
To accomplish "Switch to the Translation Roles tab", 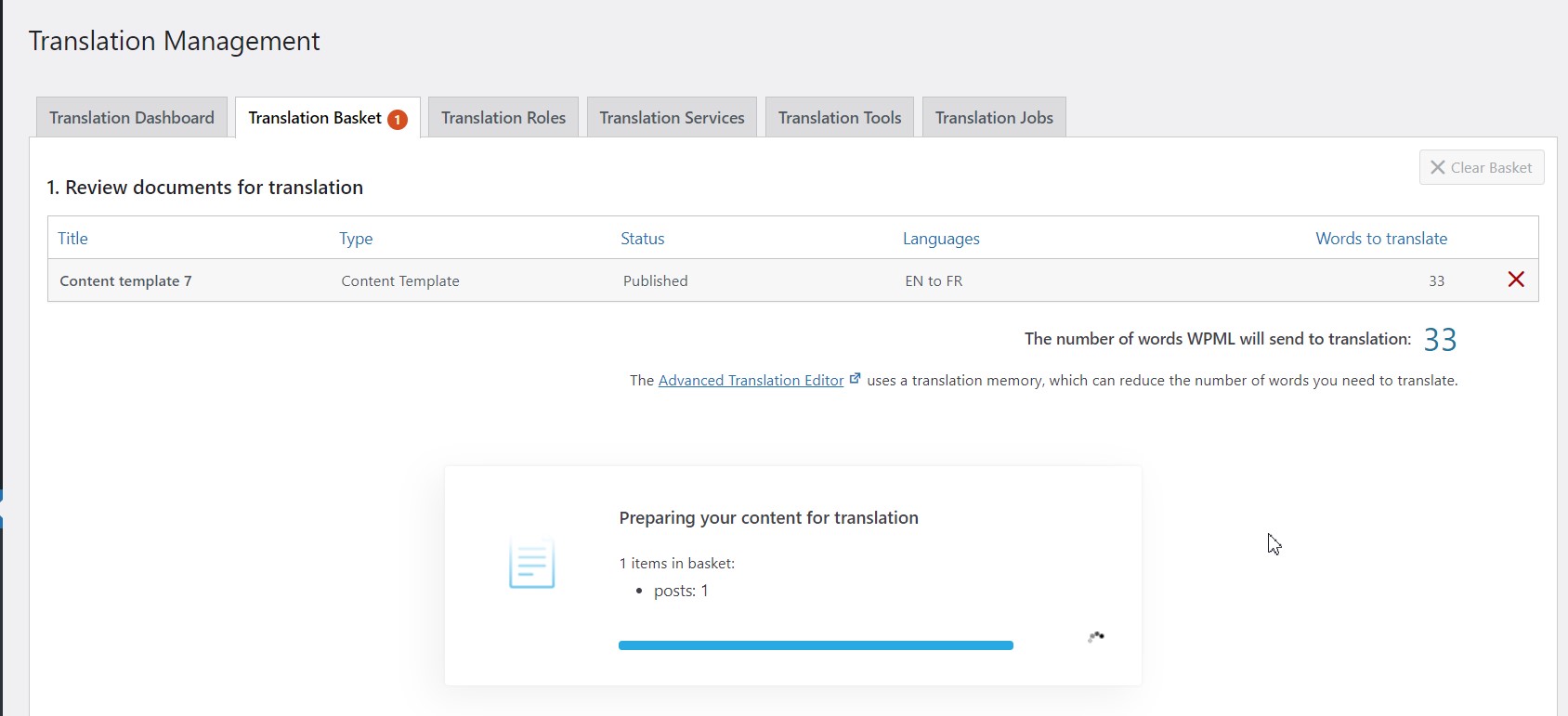I will point(503,117).
